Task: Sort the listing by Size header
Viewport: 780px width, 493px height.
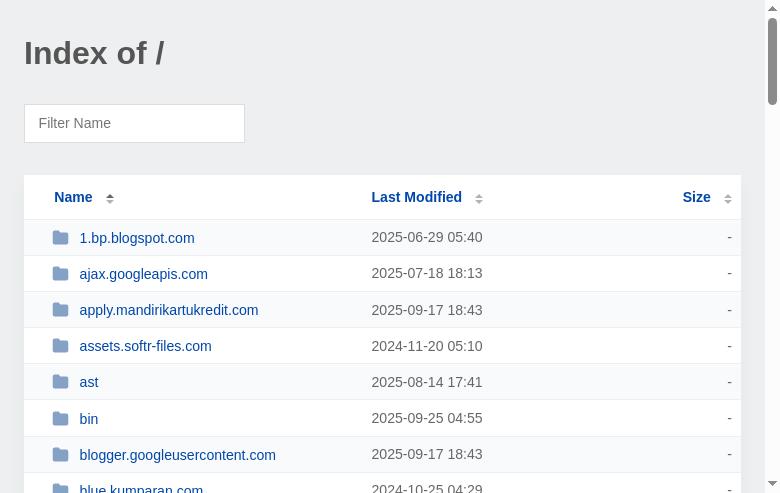Action: 696,197
